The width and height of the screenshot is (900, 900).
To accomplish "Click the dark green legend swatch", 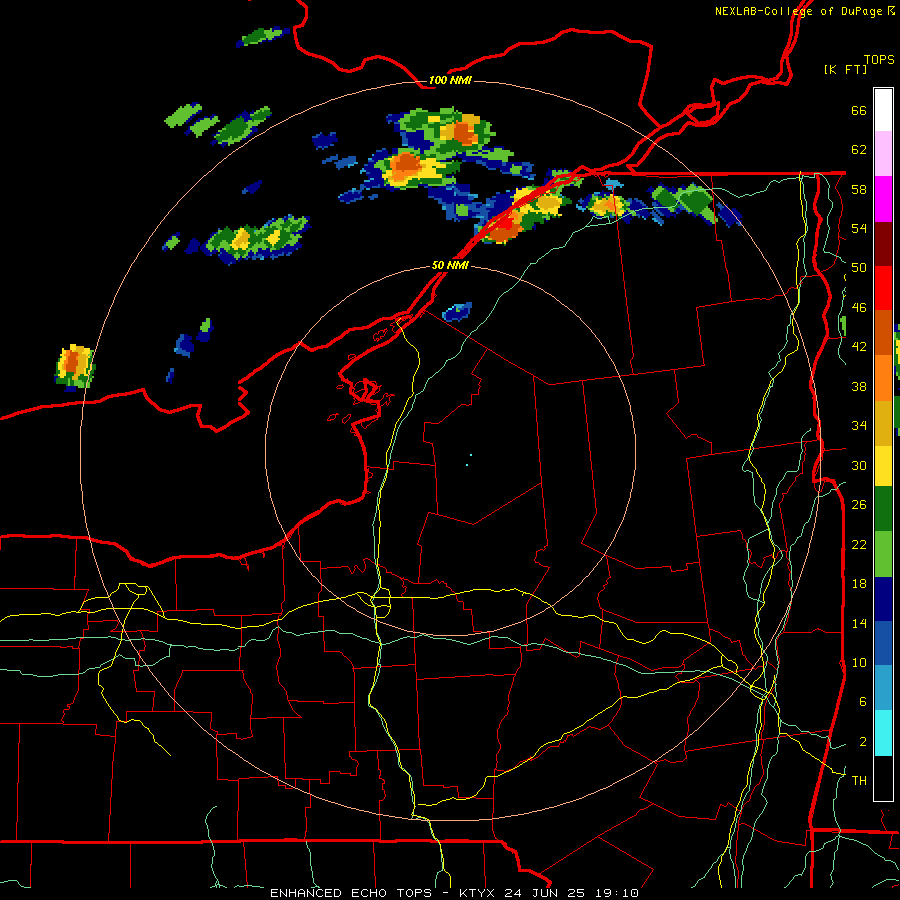I will [883, 509].
